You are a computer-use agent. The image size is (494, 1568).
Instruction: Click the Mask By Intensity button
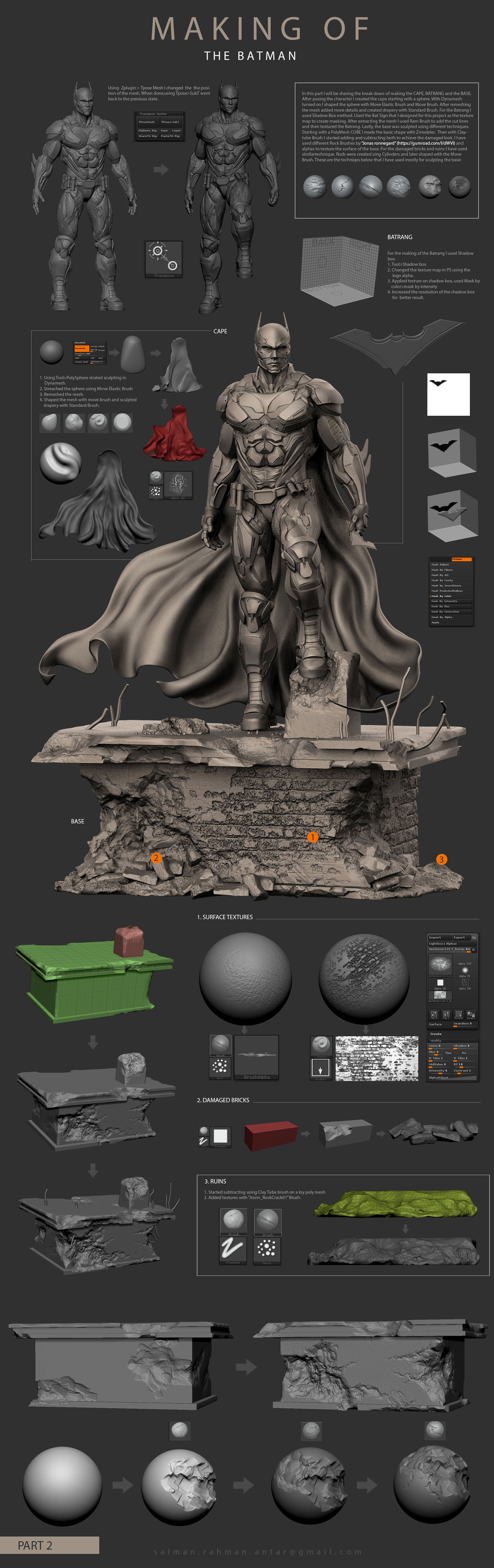coord(452,601)
